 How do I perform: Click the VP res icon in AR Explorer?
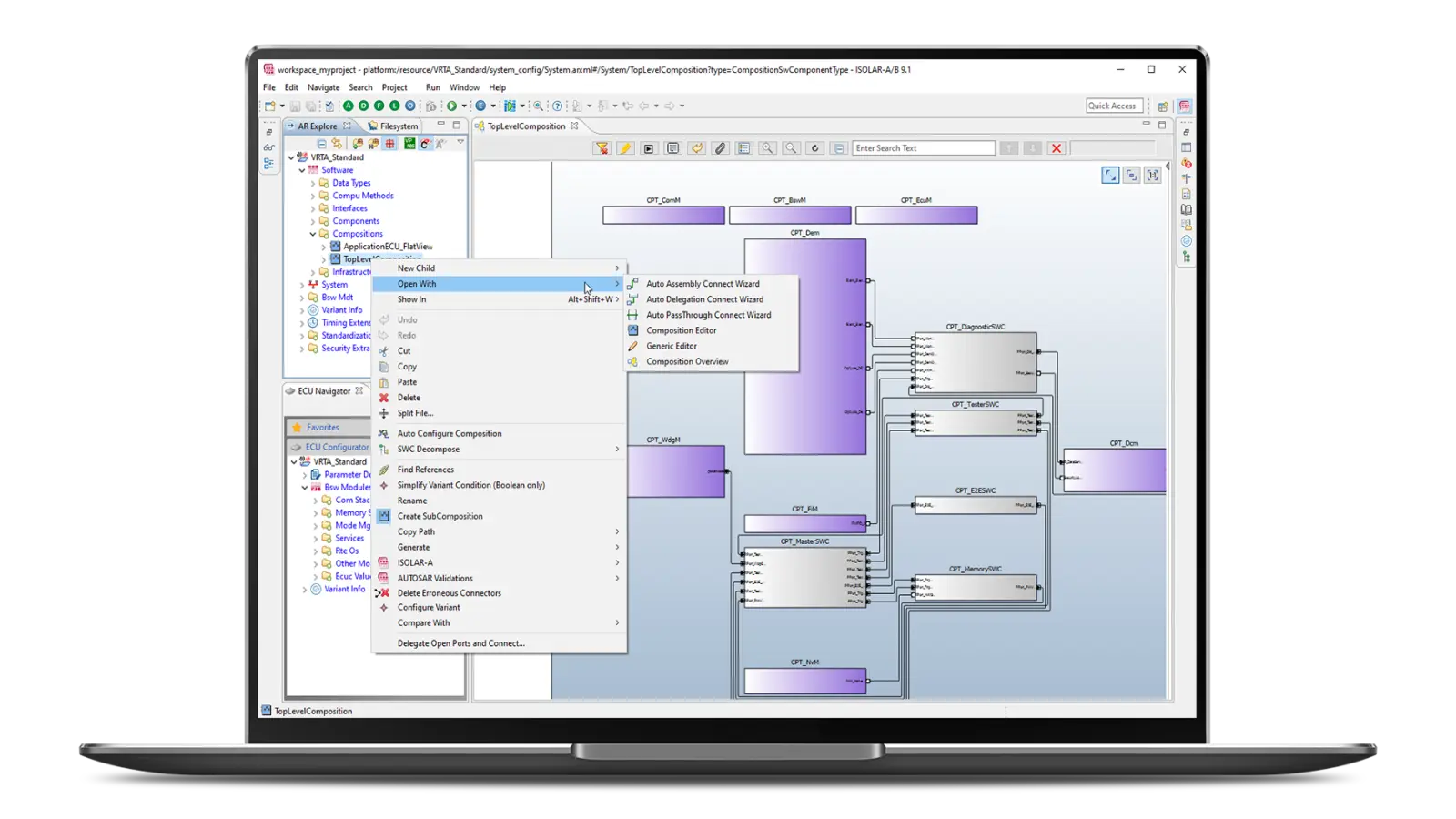pos(409,143)
